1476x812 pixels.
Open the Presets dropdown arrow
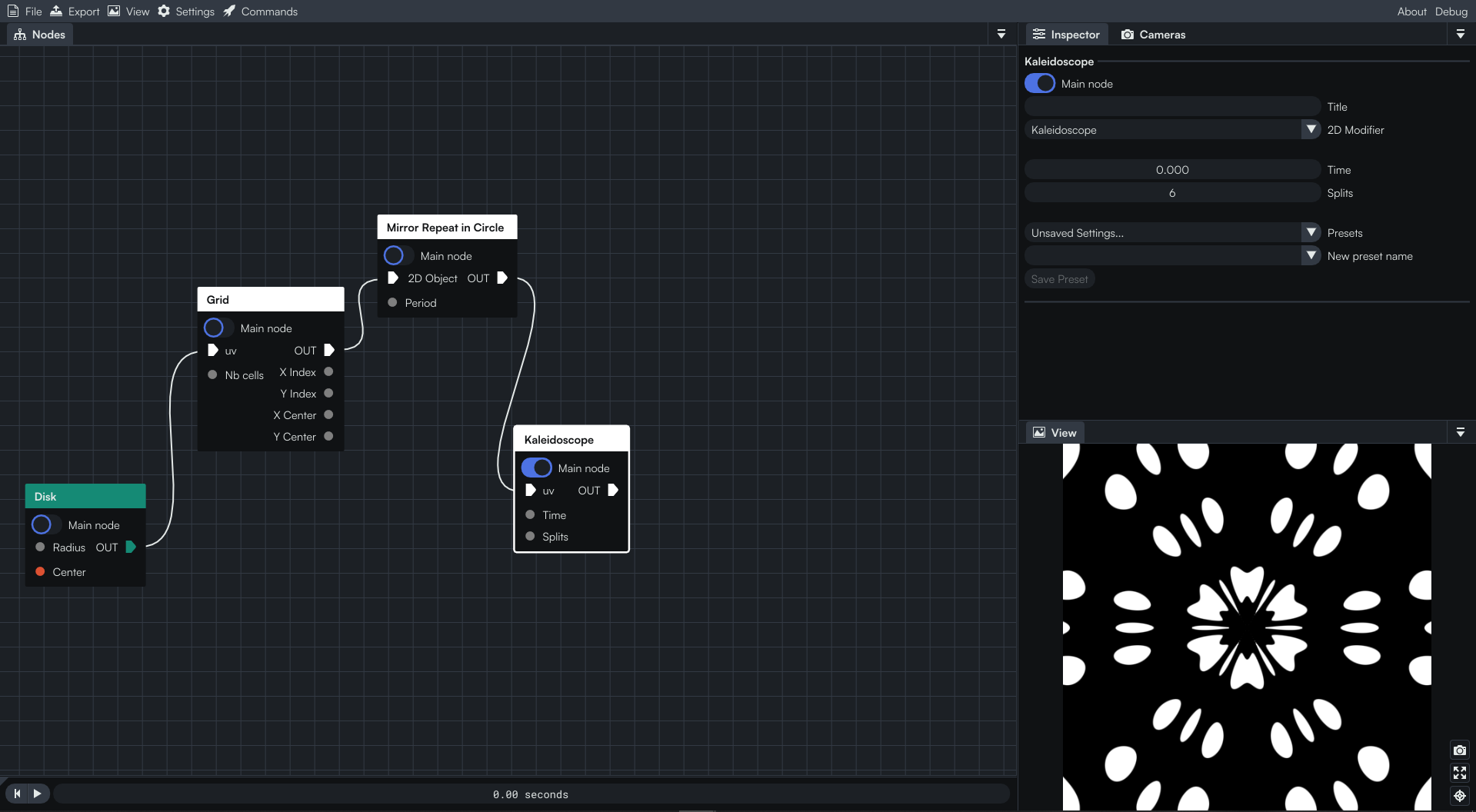(x=1311, y=233)
